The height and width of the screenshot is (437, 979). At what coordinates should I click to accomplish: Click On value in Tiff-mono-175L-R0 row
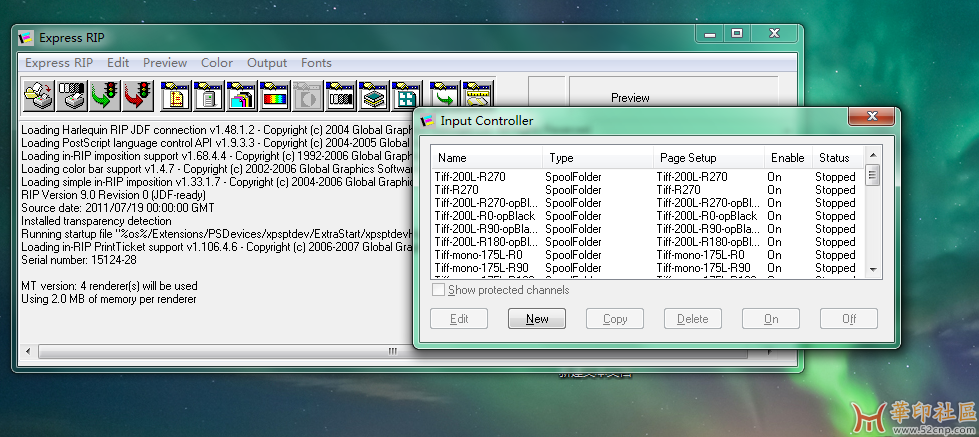pos(774,255)
